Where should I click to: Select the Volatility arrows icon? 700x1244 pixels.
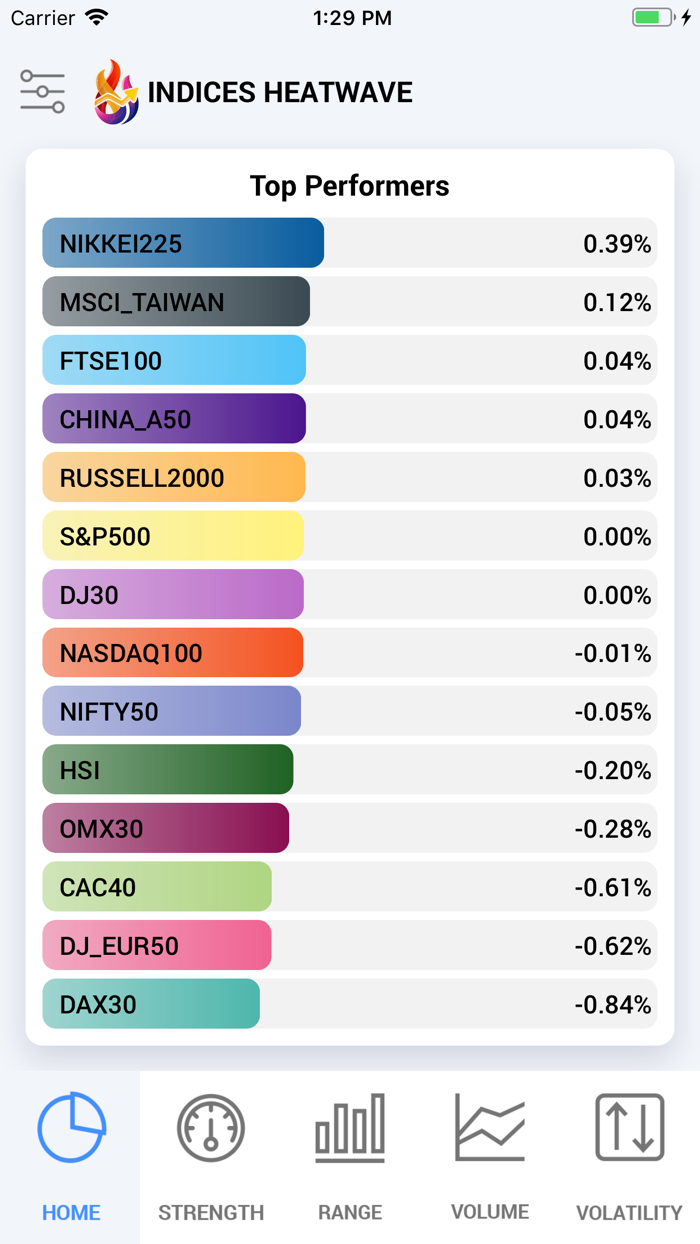(x=629, y=1128)
